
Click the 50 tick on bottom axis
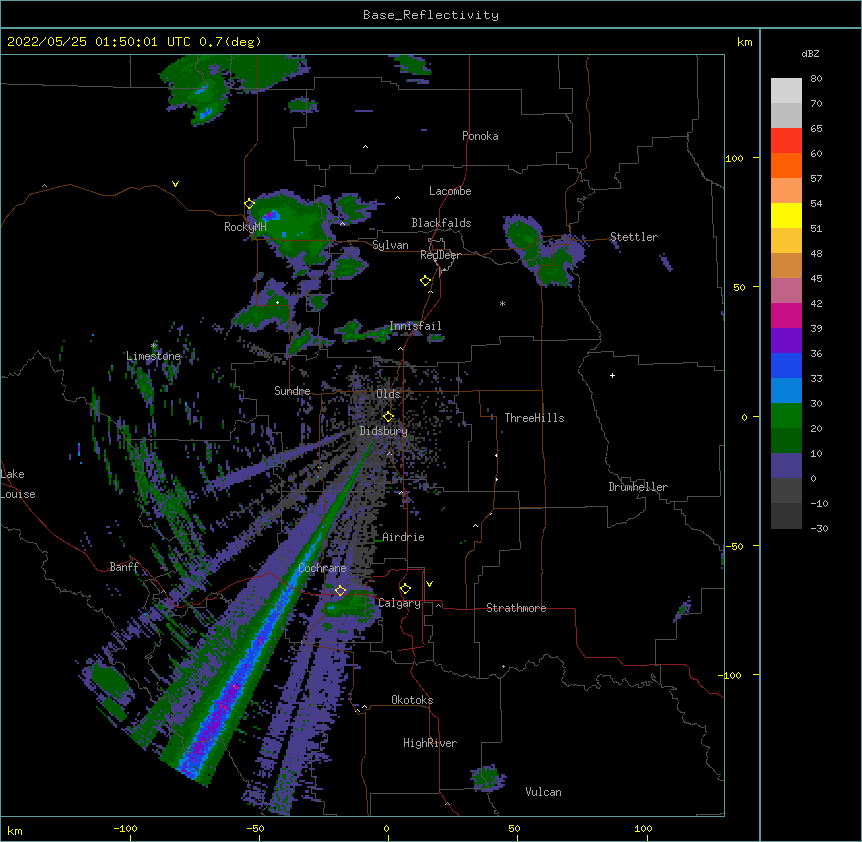514,828
